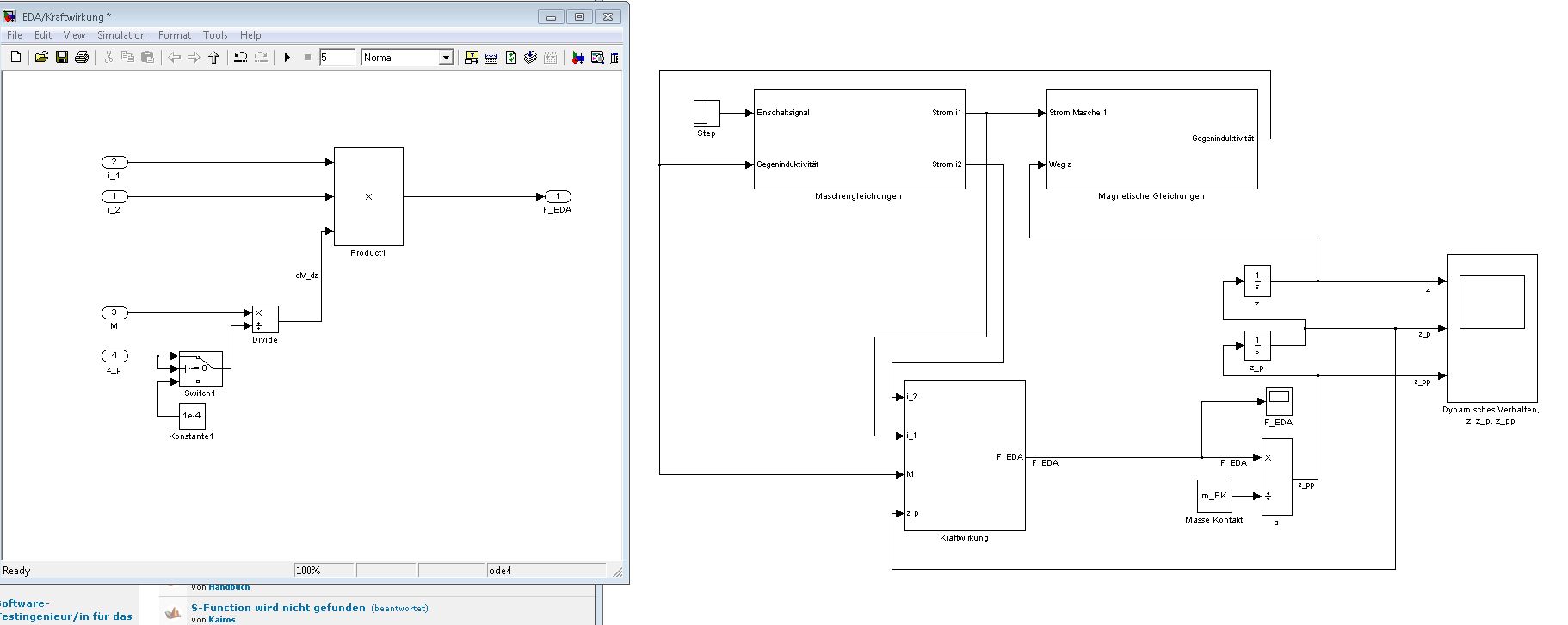Save the model using the floppy disk icon
Screen dimensions: 1568x625
(61, 58)
